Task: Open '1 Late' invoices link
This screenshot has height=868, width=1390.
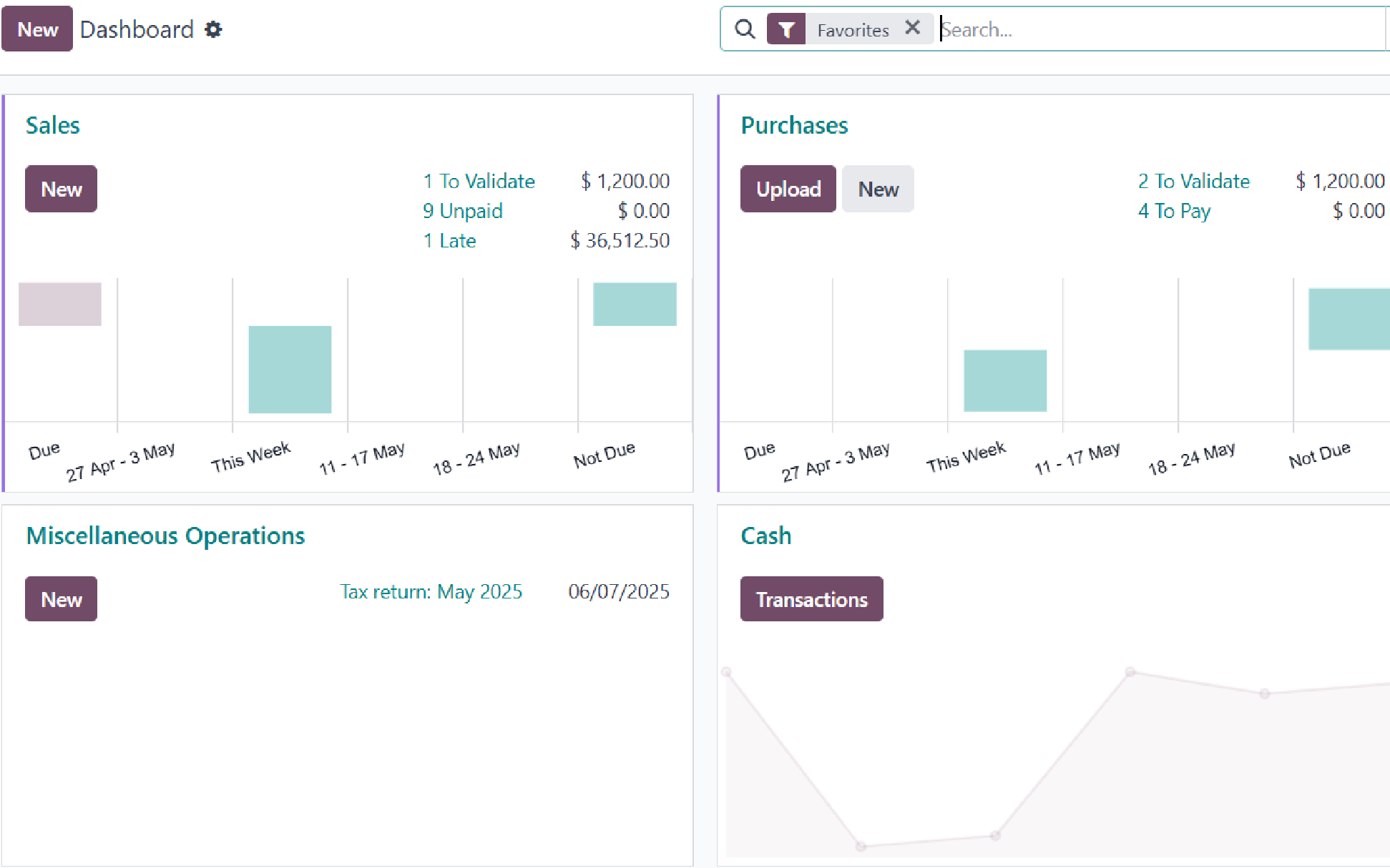Action: [x=449, y=241]
